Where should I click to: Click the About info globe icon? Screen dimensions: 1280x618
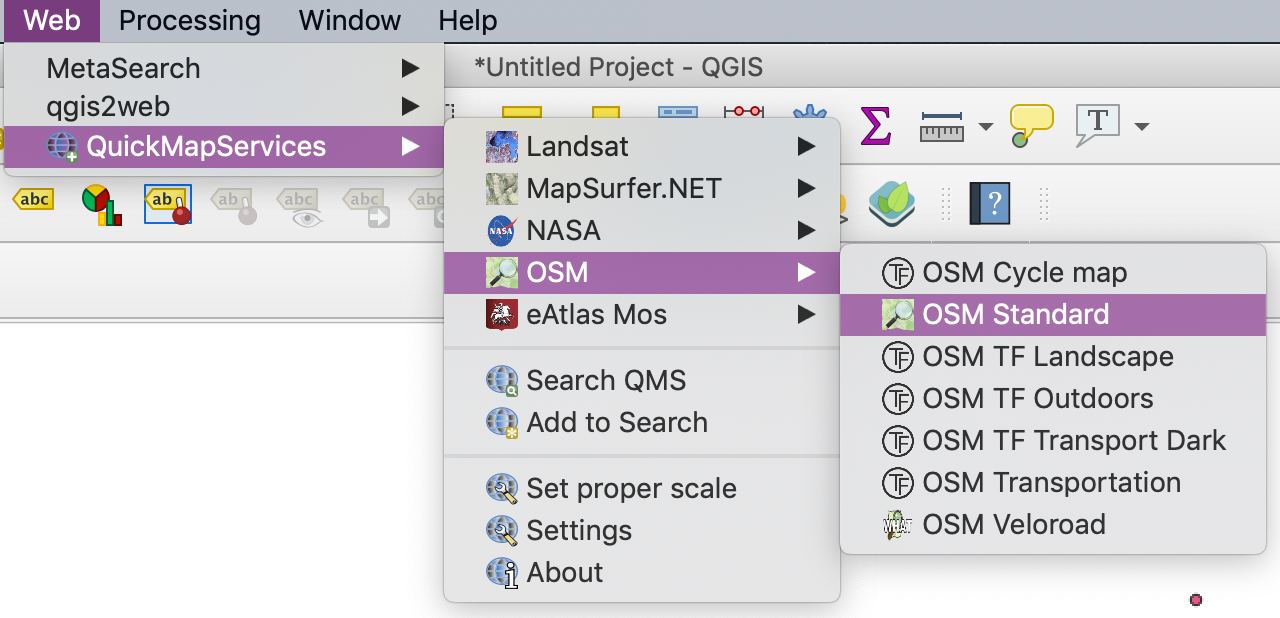(x=502, y=573)
